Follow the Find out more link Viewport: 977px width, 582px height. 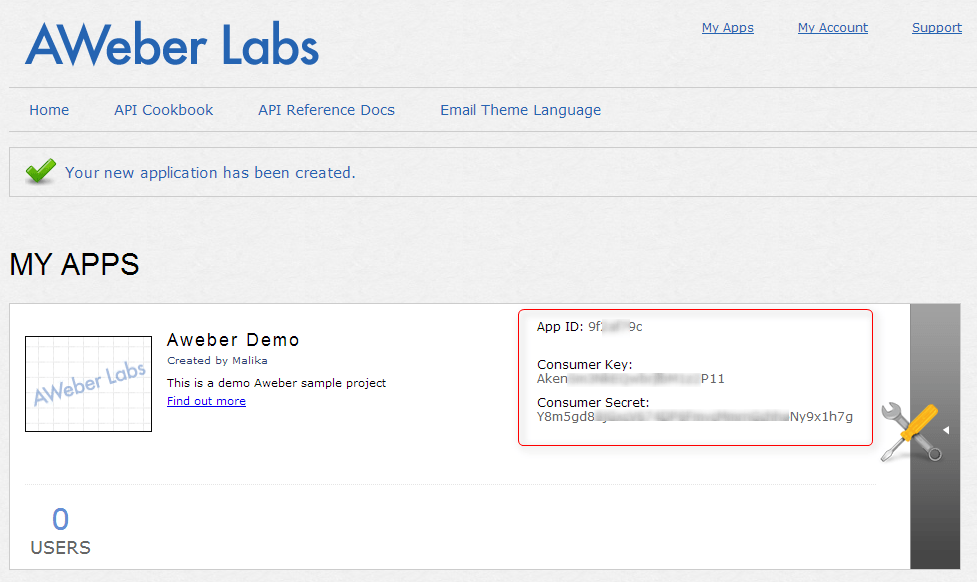tap(206, 401)
